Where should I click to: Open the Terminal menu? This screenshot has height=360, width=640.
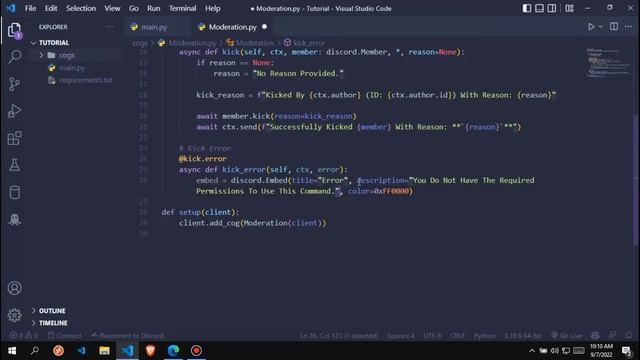click(x=182, y=8)
